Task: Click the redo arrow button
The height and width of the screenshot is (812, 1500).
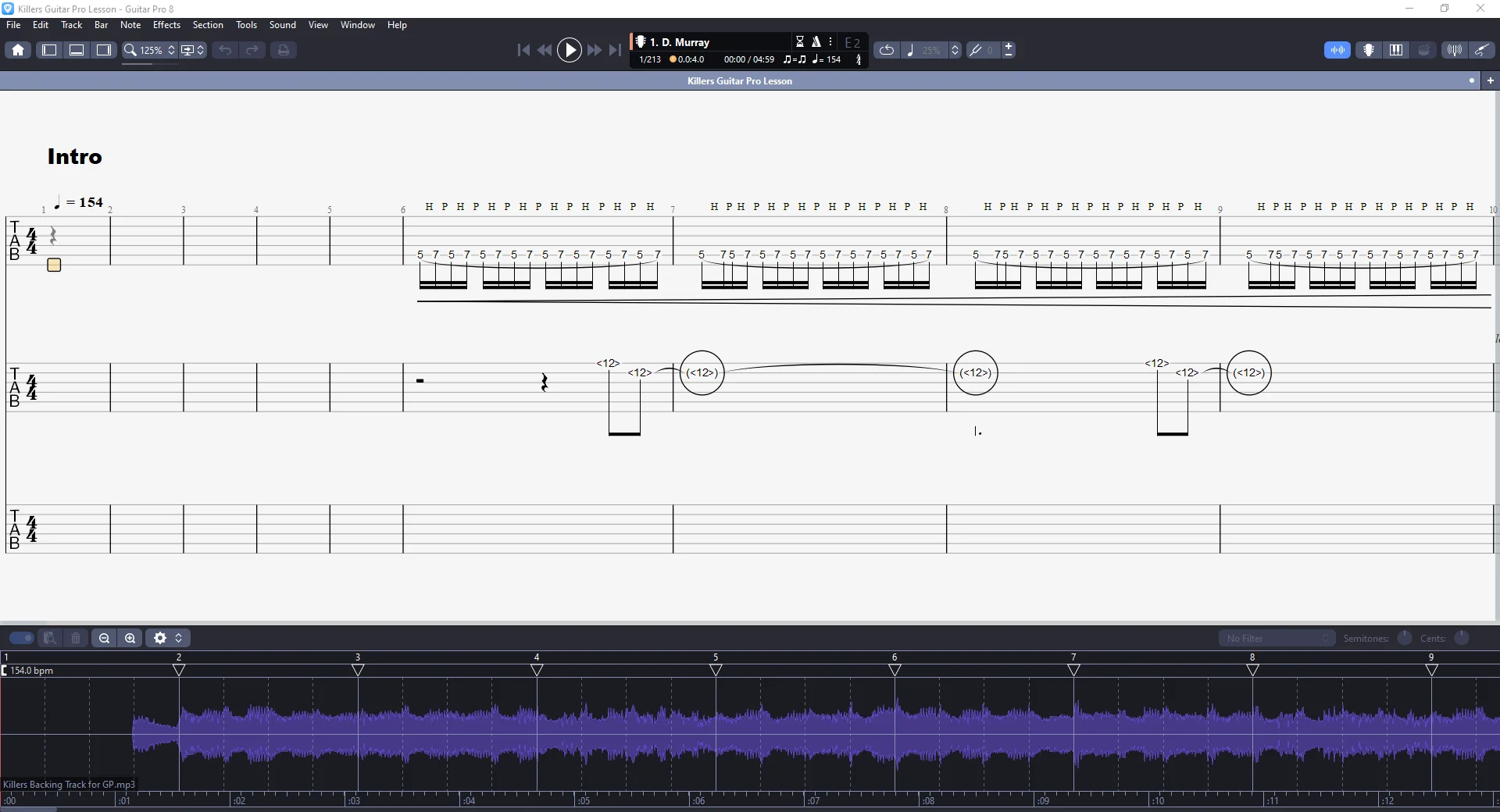Action: coord(252,50)
